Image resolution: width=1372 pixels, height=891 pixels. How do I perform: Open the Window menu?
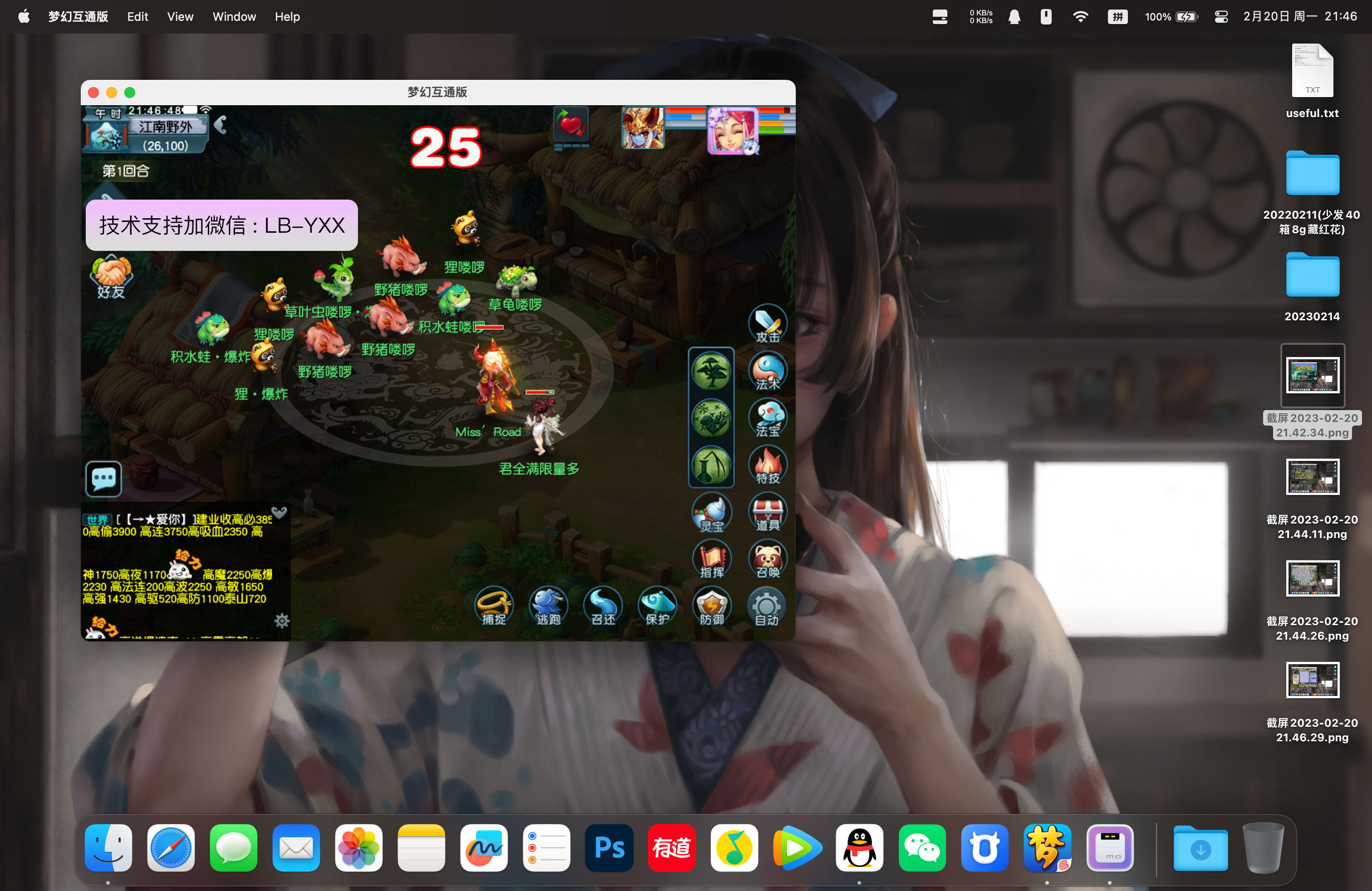click(234, 17)
